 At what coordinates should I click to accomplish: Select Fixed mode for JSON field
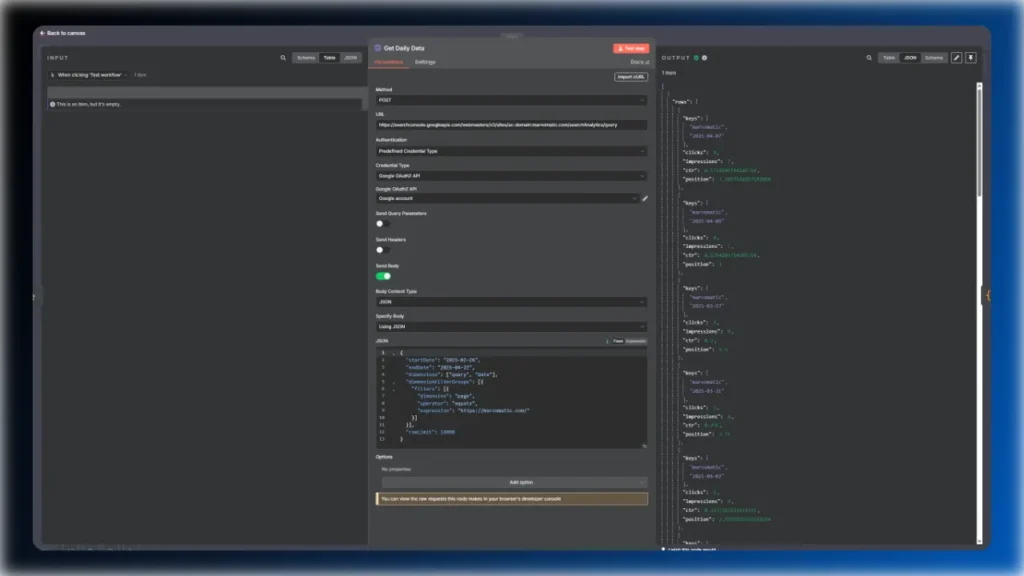[x=618, y=341]
